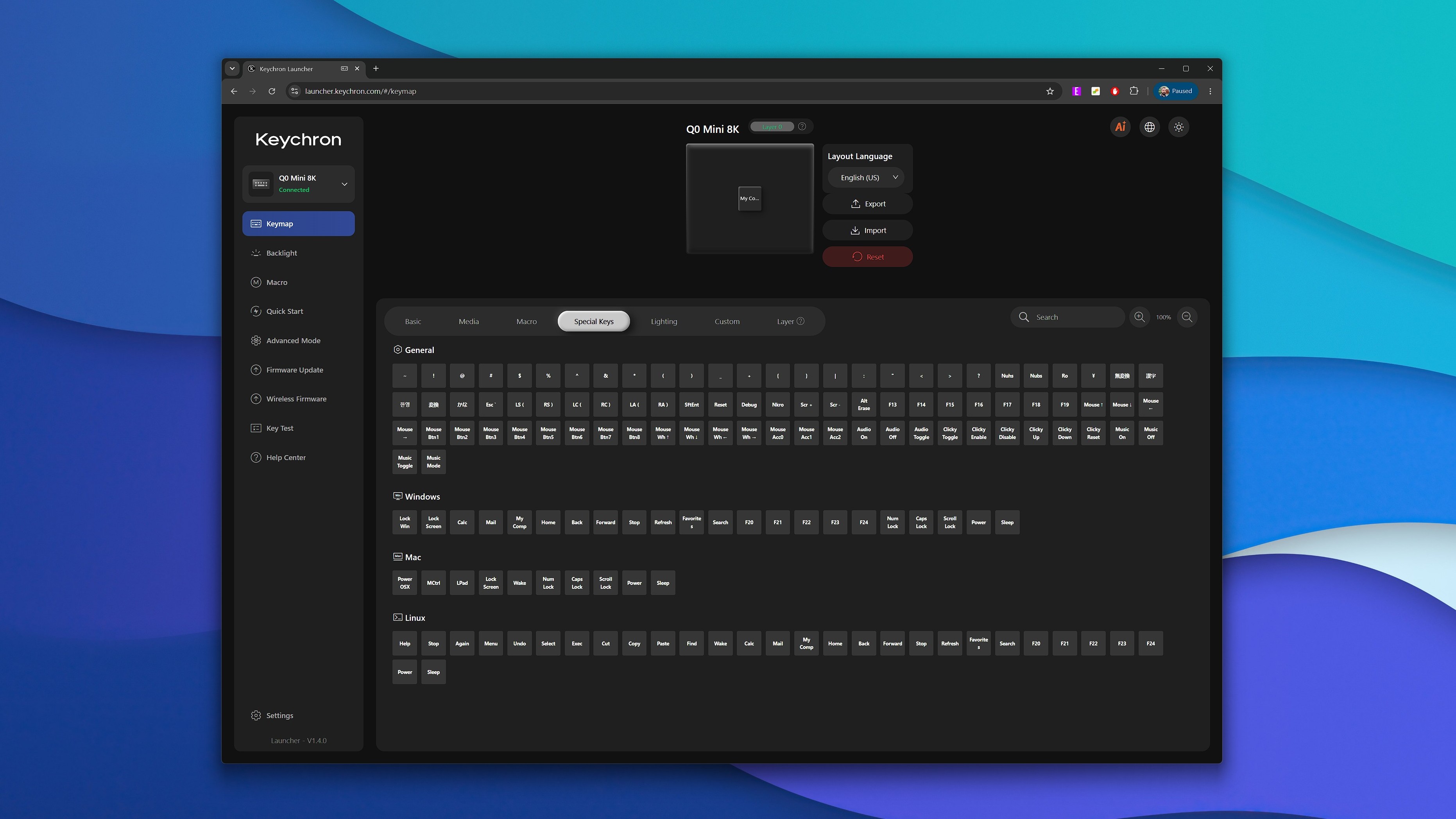
Task: Open Quick Start in the sidebar
Action: (299, 312)
